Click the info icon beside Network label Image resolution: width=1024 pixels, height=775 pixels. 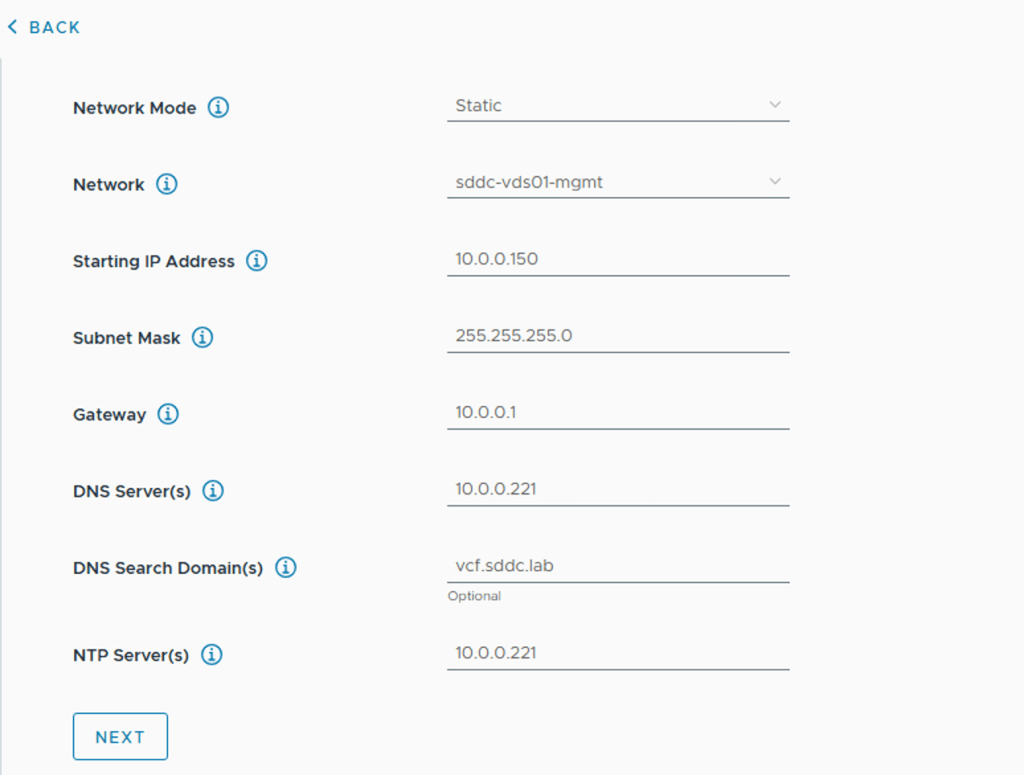pyautogui.click(x=167, y=184)
